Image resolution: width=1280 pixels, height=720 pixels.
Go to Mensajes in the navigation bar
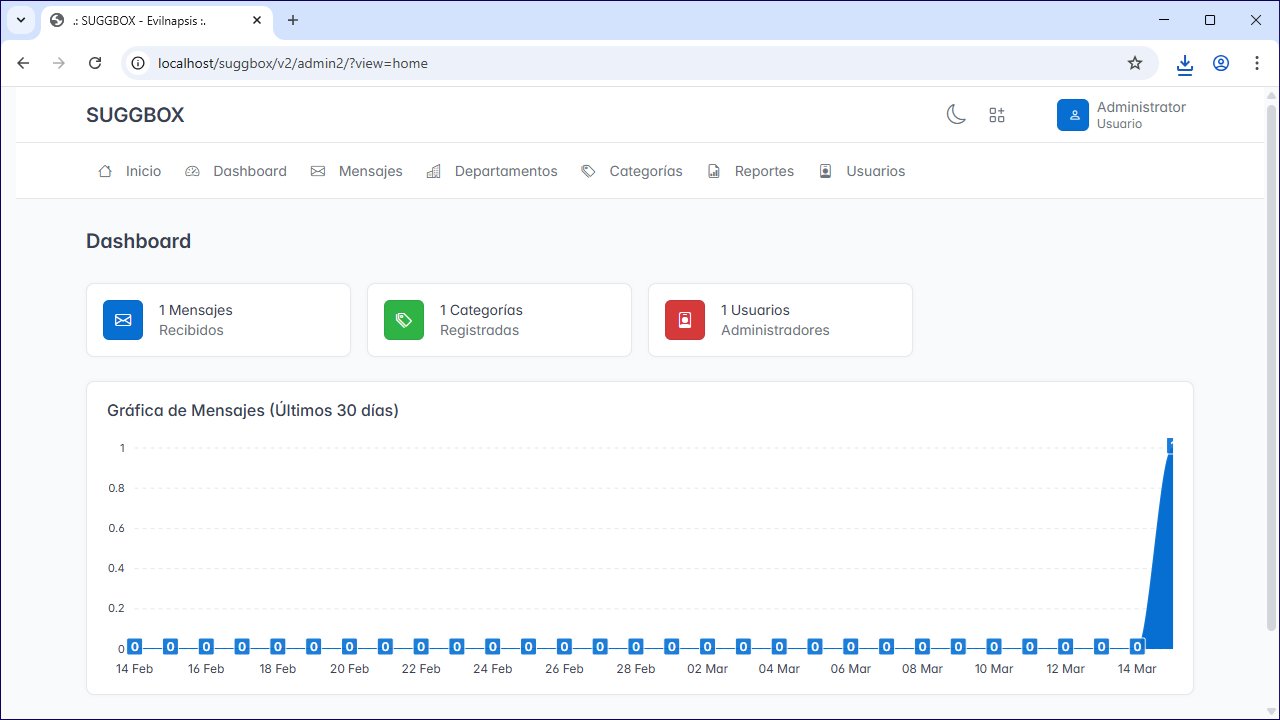tap(356, 171)
